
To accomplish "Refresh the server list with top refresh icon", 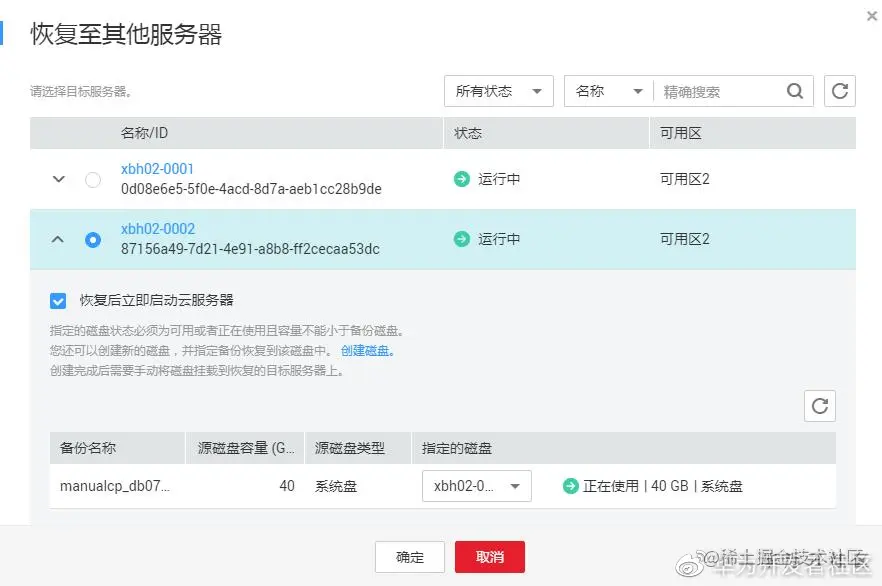I will tap(840, 91).
